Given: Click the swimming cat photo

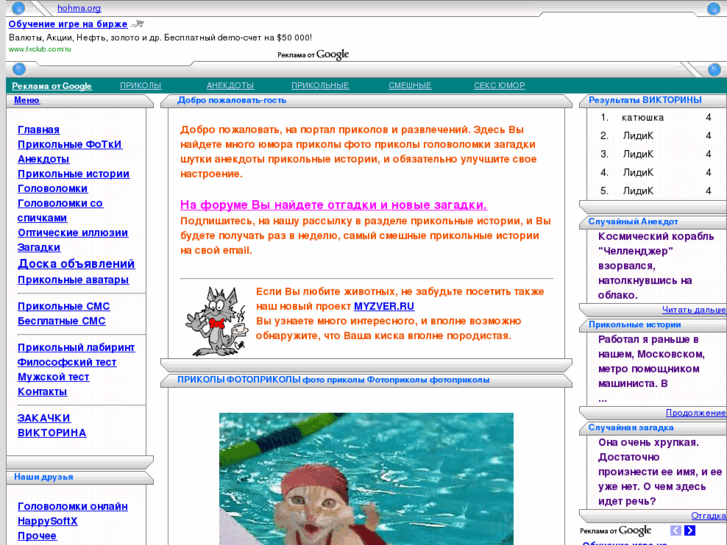Looking at the screenshot, I should pos(366,479).
